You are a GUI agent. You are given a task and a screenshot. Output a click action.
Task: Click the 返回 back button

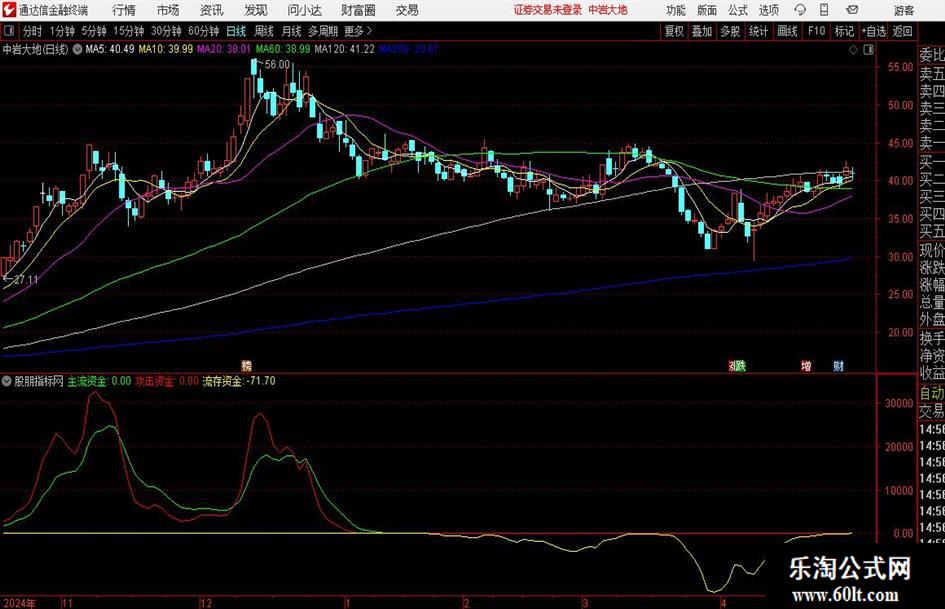tap(903, 31)
